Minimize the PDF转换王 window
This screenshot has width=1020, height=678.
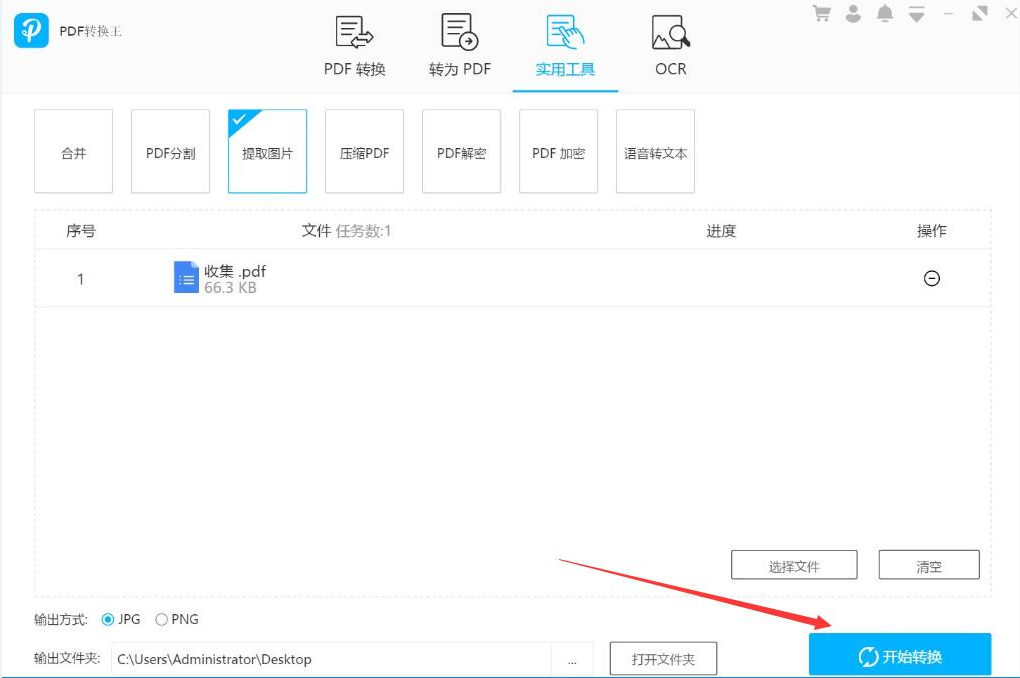click(948, 14)
